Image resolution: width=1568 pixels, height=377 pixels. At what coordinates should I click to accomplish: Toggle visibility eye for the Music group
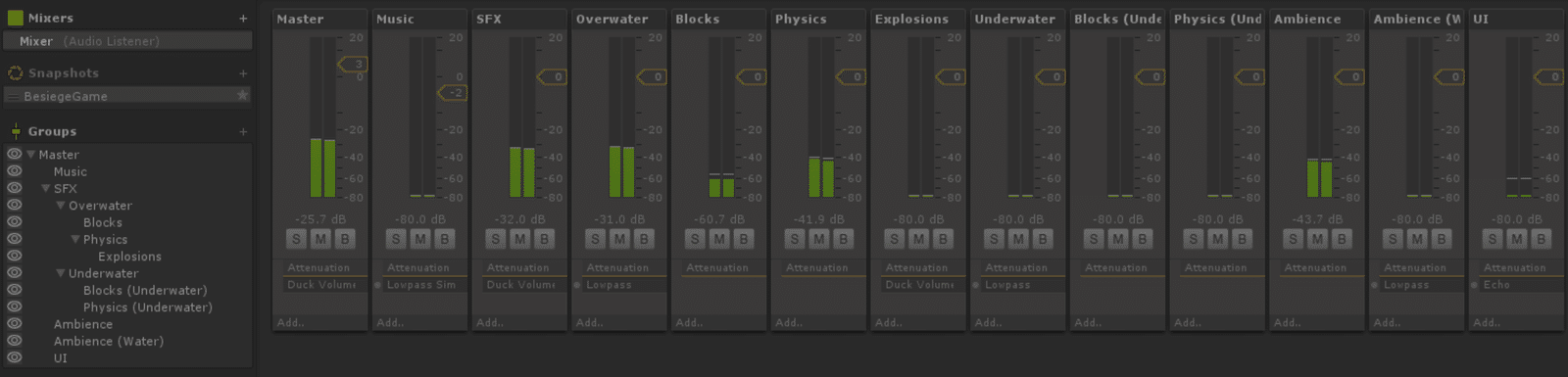coord(14,171)
